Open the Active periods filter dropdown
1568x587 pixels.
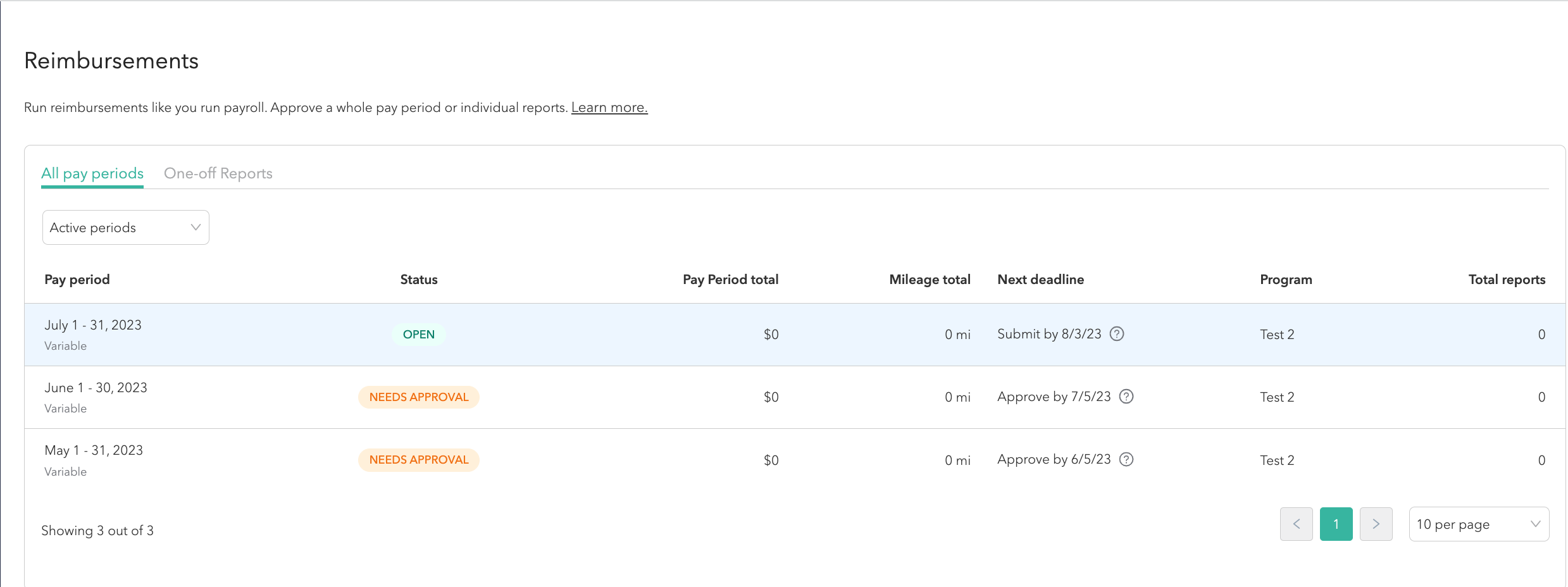[x=125, y=228]
